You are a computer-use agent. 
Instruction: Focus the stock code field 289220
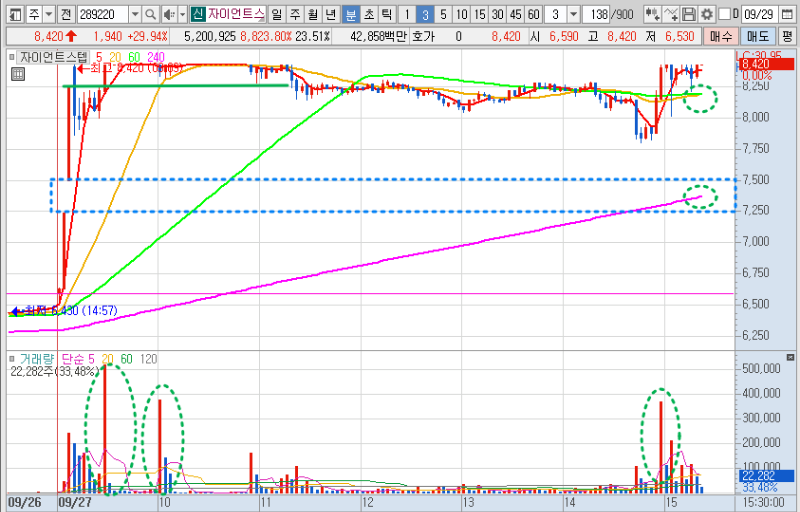(102, 14)
